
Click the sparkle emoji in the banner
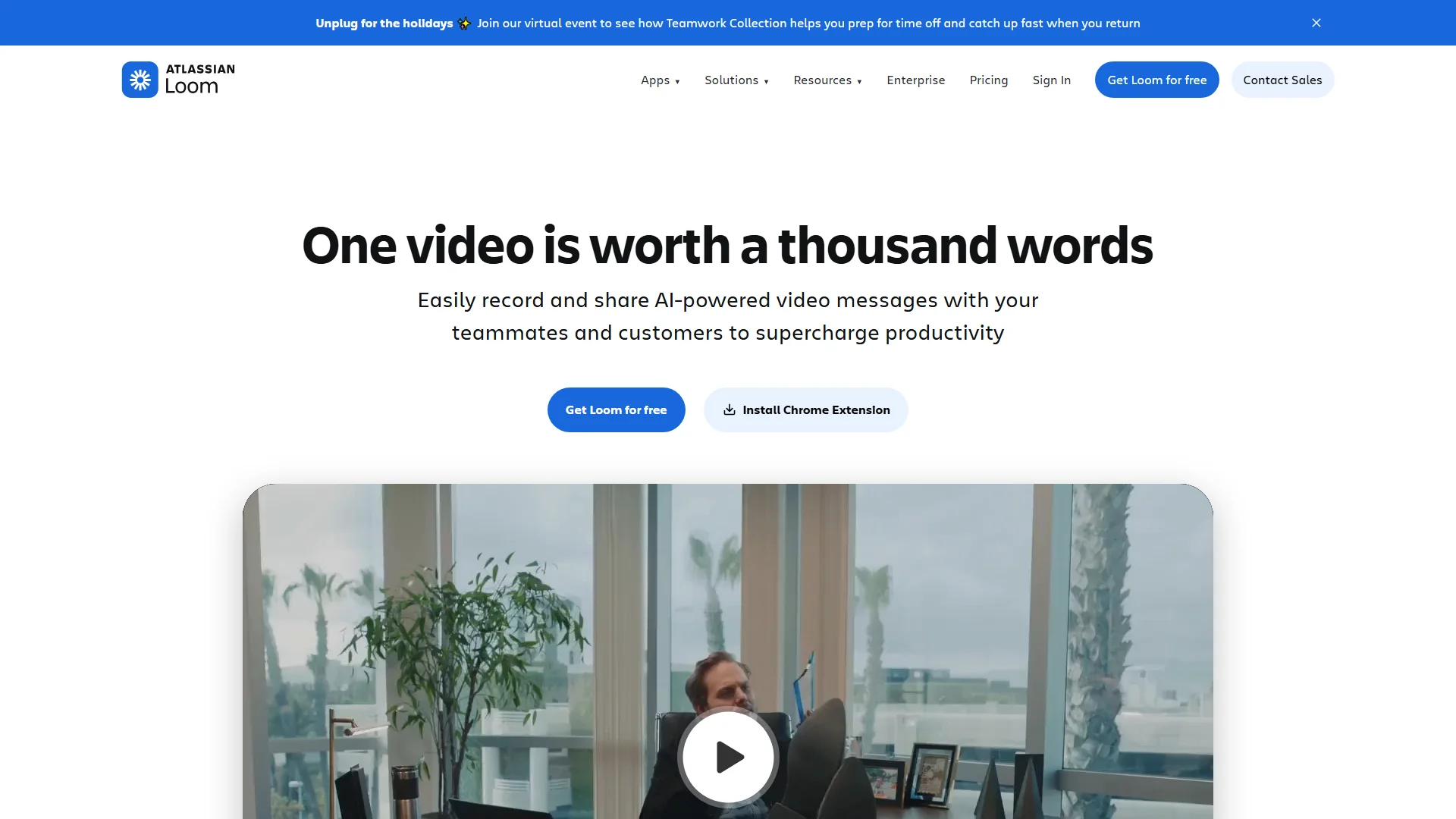[x=464, y=24]
